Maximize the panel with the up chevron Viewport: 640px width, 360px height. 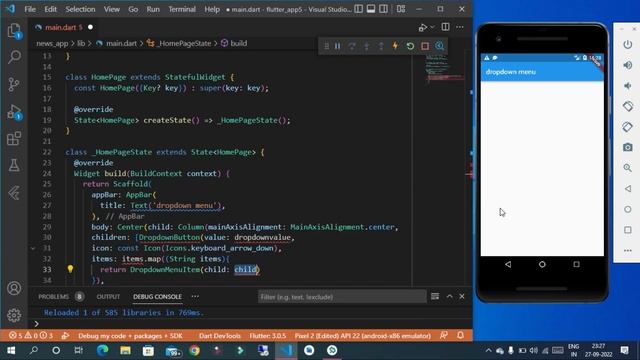[449, 296]
